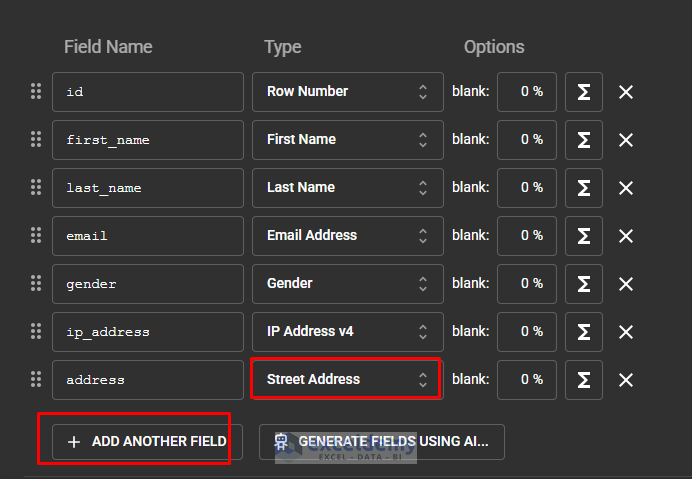Click the formula sigma icon for id row
Screen dimensions: 692x479
584,92
